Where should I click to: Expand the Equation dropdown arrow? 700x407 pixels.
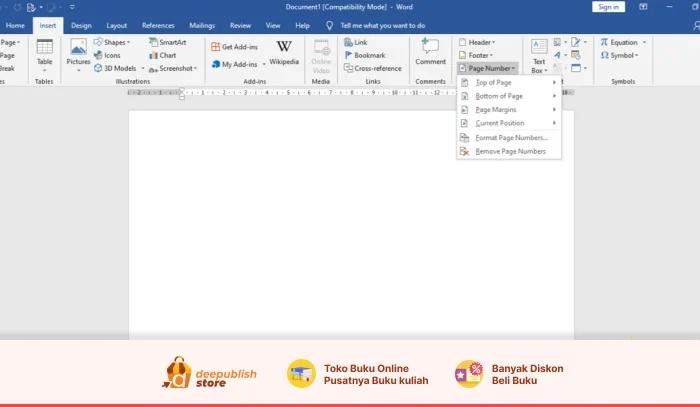644,42
